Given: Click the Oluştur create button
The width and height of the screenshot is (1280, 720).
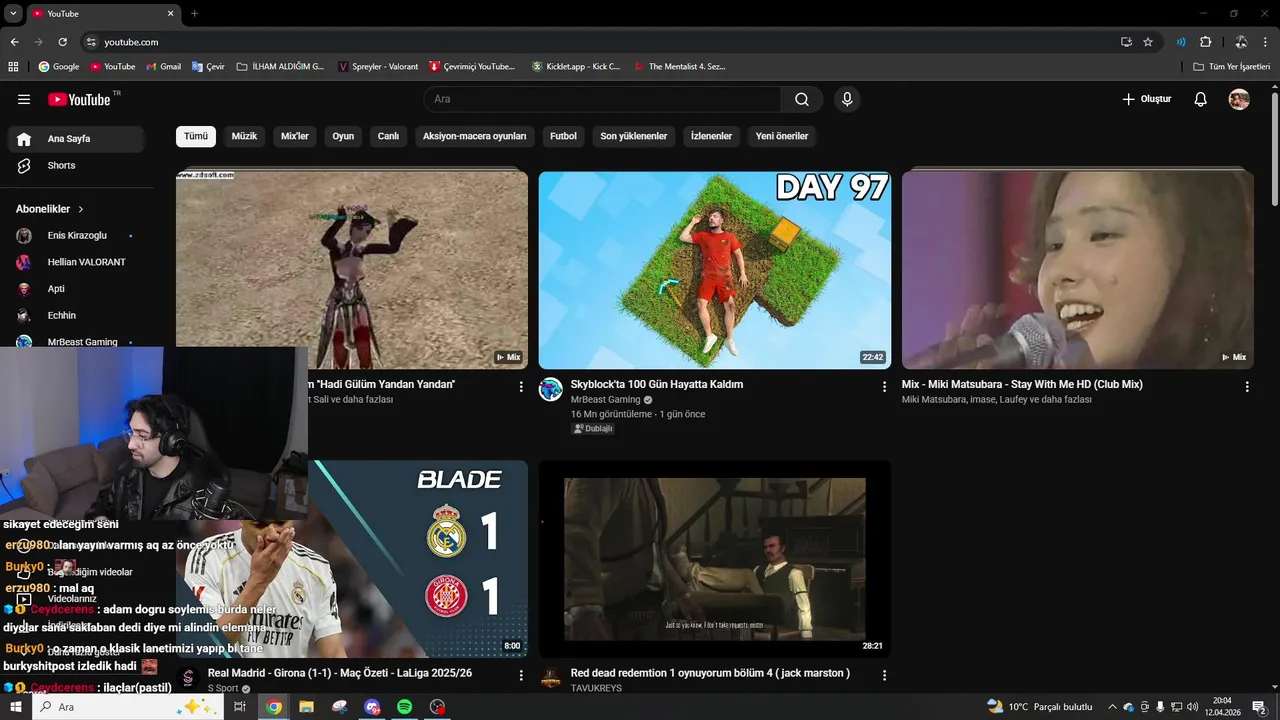Looking at the screenshot, I should [x=1146, y=99].
